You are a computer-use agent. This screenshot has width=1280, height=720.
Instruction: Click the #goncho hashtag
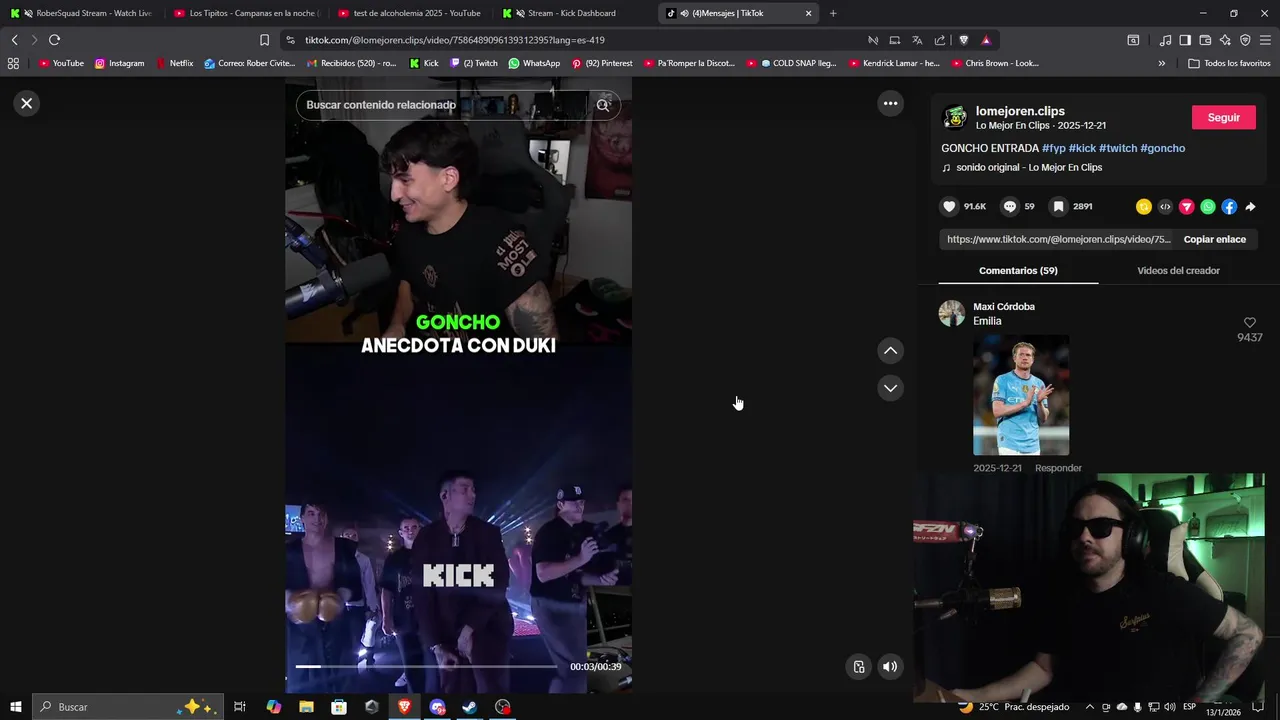1162,148
